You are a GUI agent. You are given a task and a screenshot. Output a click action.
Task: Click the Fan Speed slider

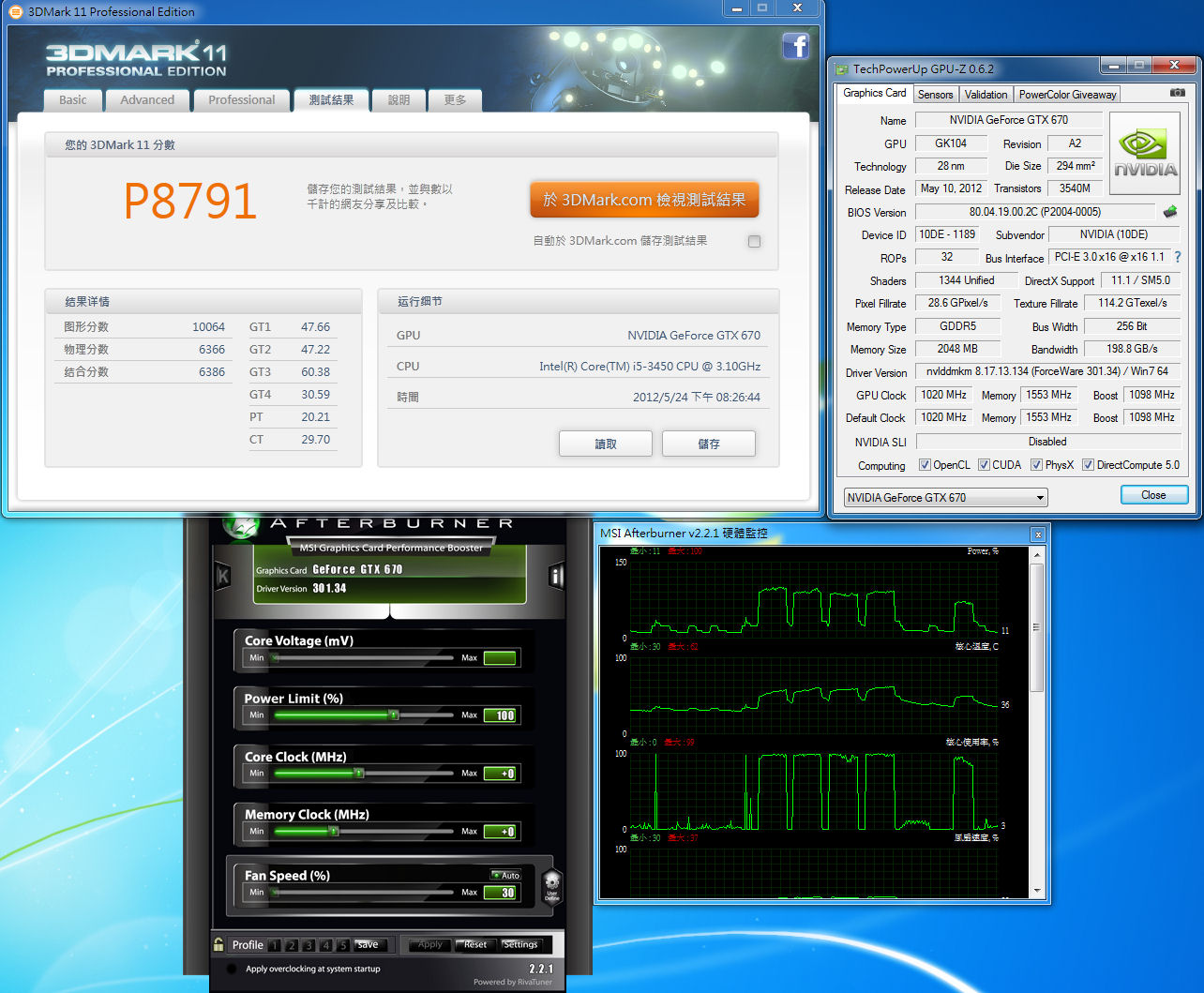tap(362, 893)
